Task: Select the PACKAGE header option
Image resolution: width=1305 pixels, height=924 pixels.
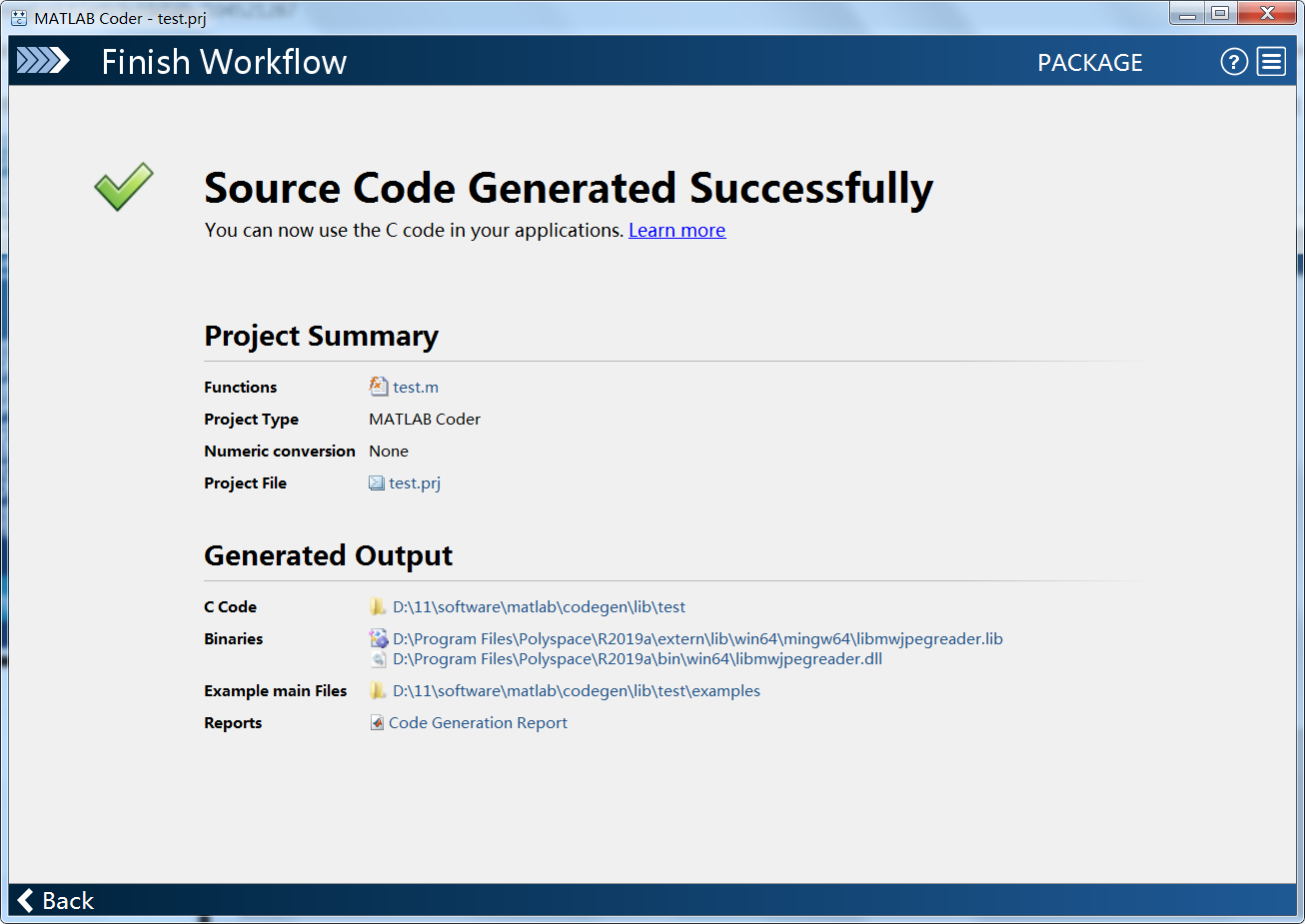Action: coord(1090,62)
